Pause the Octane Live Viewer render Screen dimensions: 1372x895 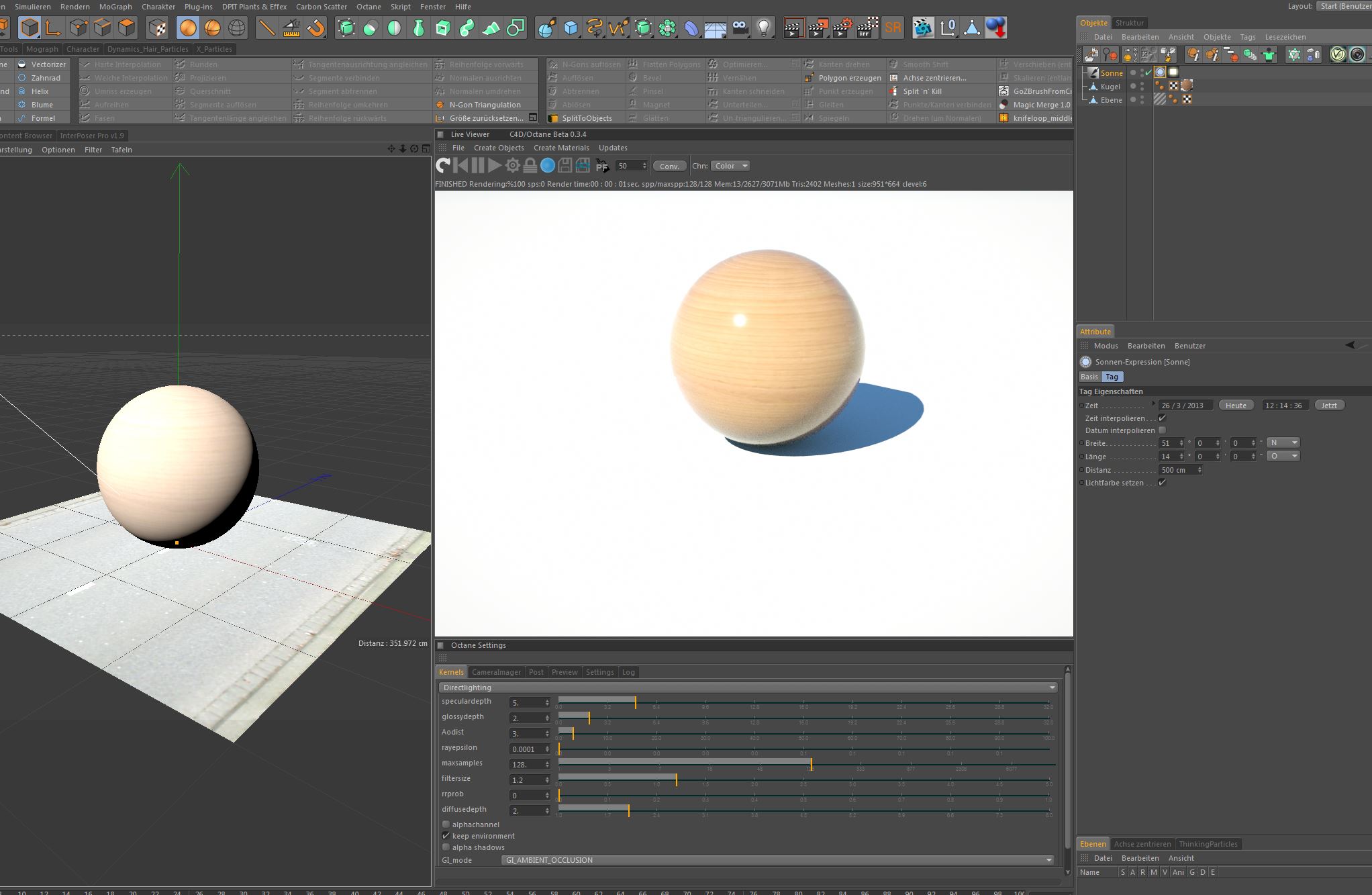pos(478,166)
